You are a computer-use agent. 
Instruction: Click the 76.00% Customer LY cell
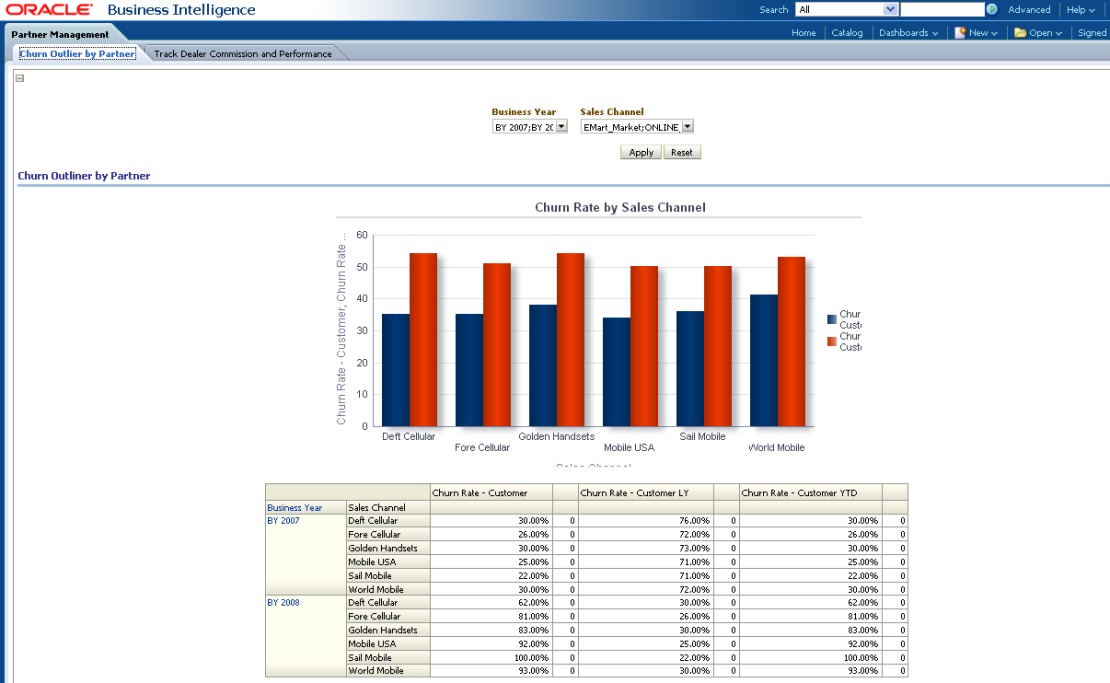[646, 521]
